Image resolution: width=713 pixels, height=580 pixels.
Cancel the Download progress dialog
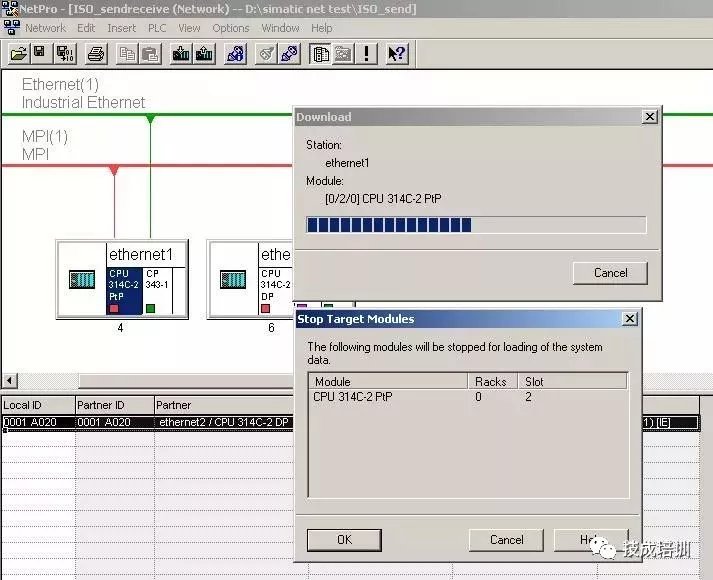point(610,272)
